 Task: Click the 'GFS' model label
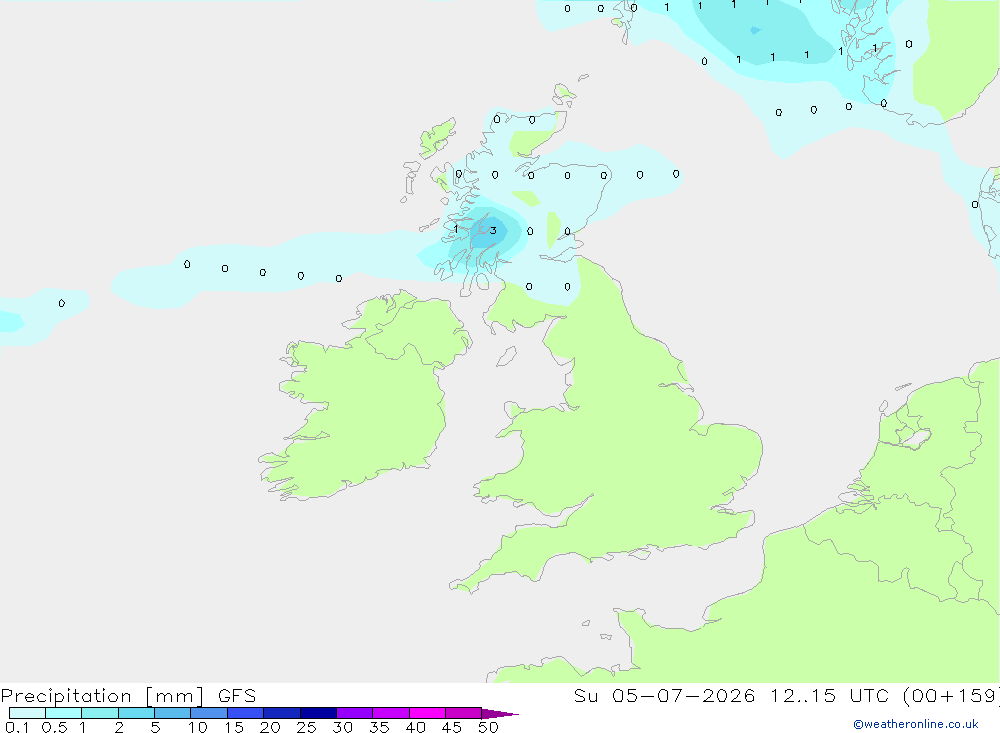pos(237,695)
